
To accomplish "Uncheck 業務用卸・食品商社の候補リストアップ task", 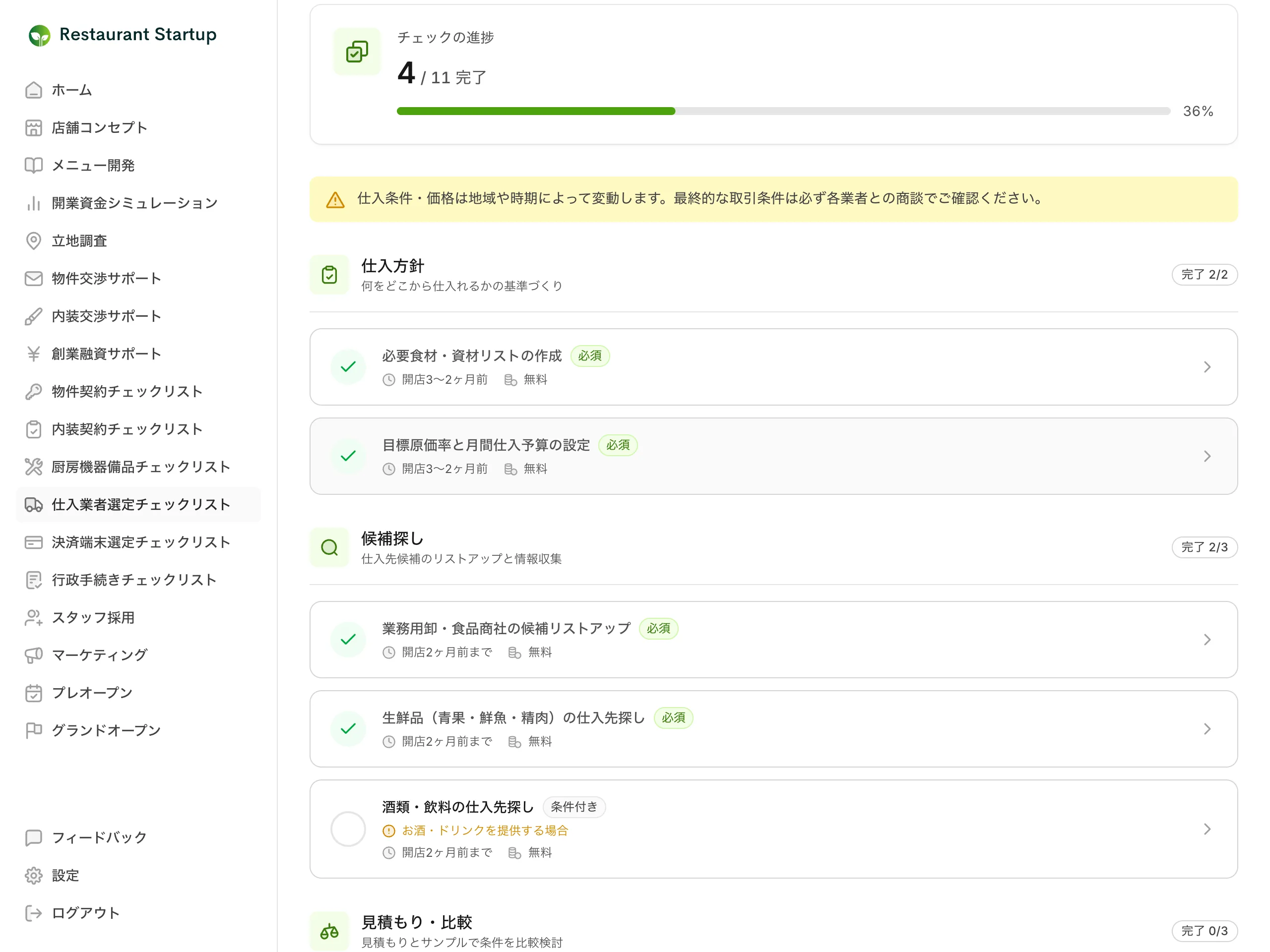I will click(x=348, y=639).
